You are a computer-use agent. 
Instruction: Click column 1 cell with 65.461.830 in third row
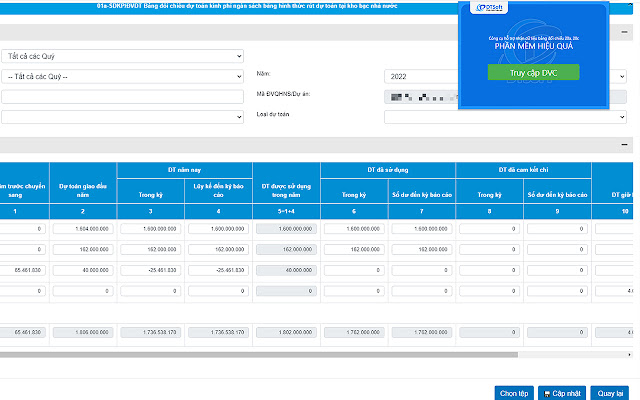(x=22, y=270)
